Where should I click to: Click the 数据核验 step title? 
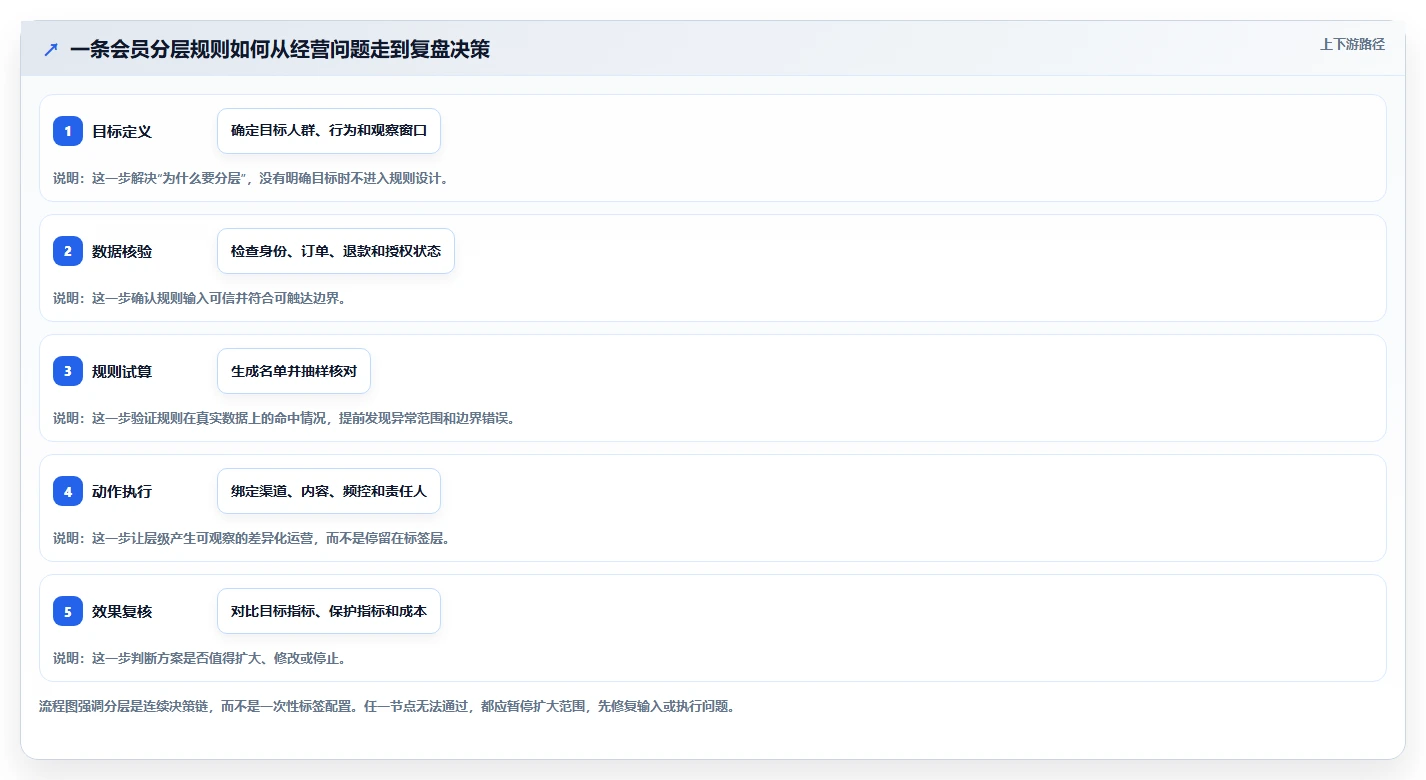tap(122, 251)
